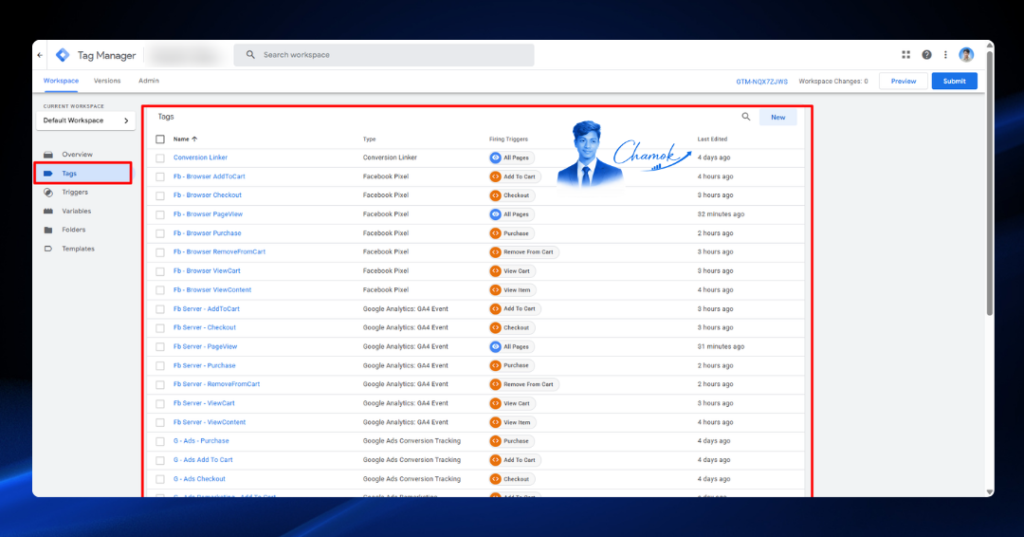The width and height of the screenshot is (1024, 537).
Task: Go back using the header arrow icon
Action: pos(40,56)
